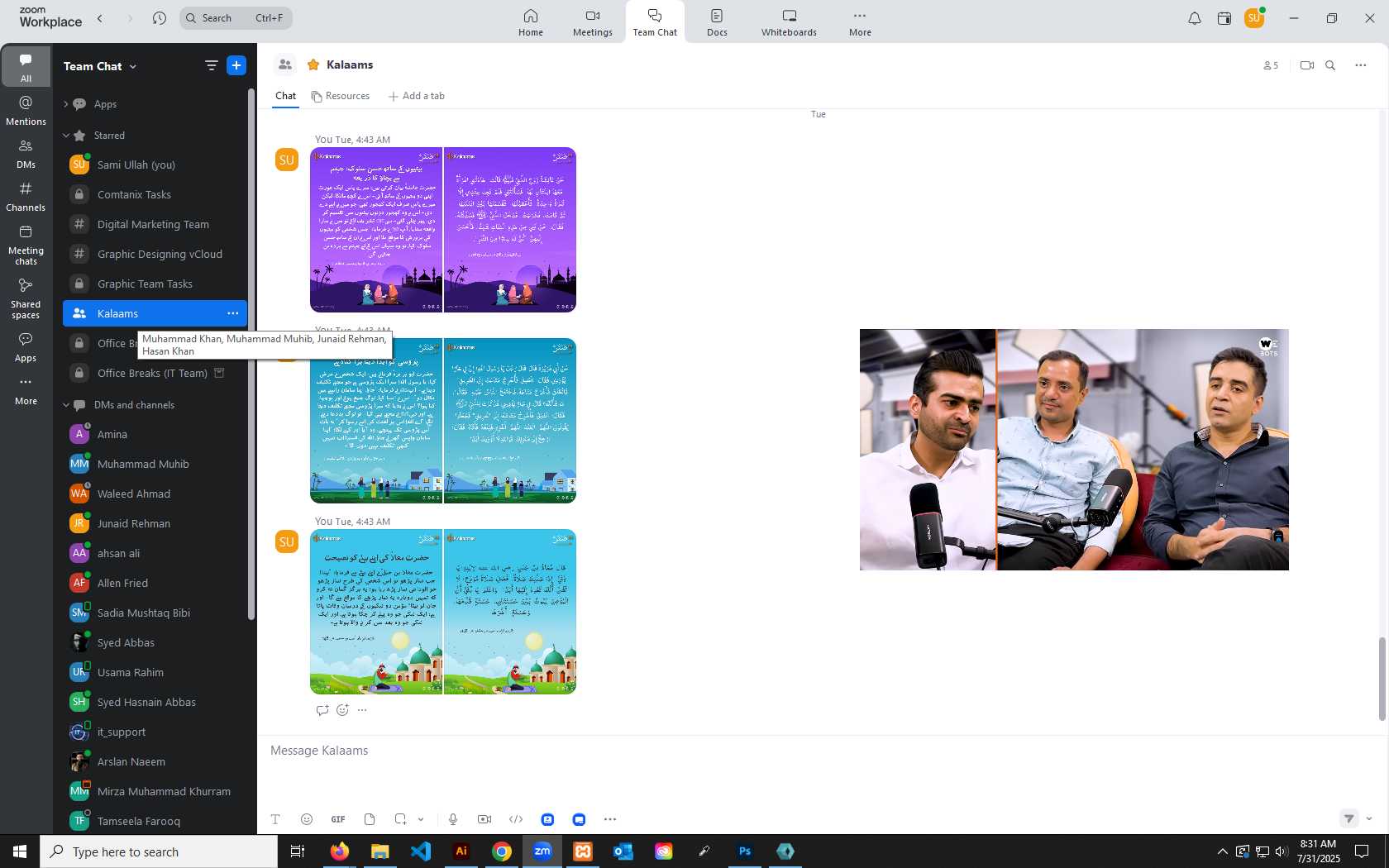The width and height of the screenshot is (1389, 868).
Task: Open Kalaams row options ellipsis
Action: click(233, 313)
